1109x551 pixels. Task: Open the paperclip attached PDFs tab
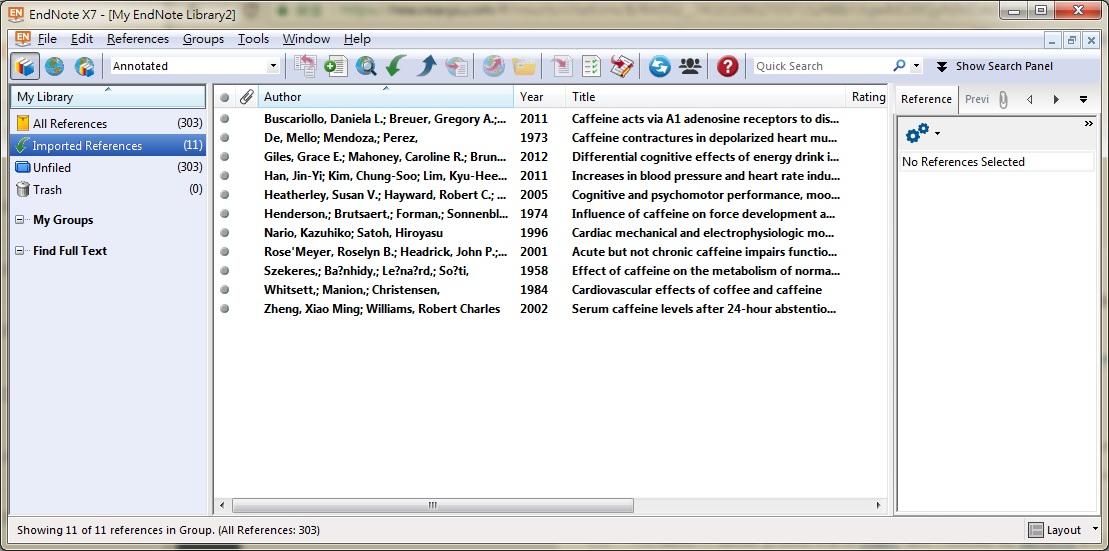pos(1003,100)
